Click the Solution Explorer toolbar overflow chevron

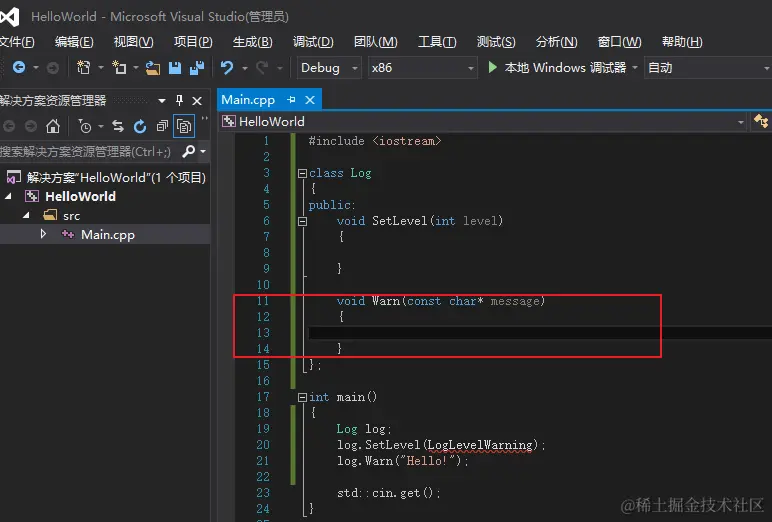(x=205, y=119)
